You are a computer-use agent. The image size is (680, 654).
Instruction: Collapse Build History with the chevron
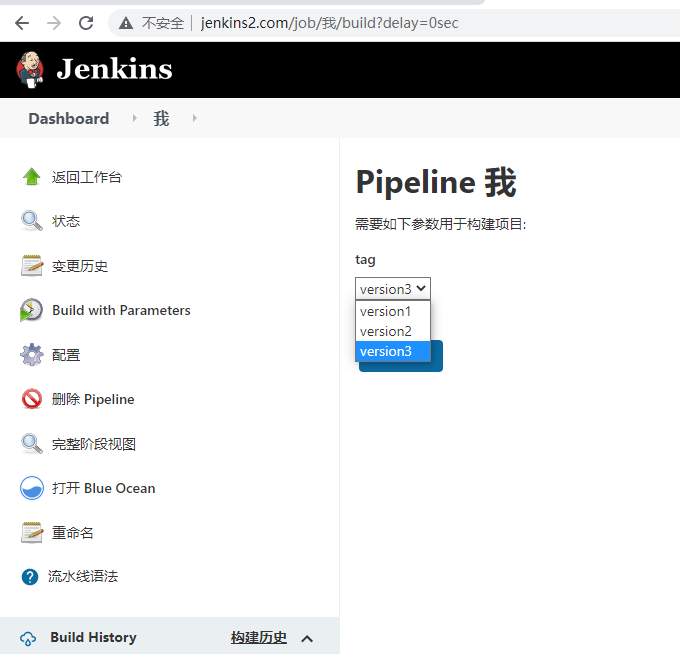[x=307, y=638]
